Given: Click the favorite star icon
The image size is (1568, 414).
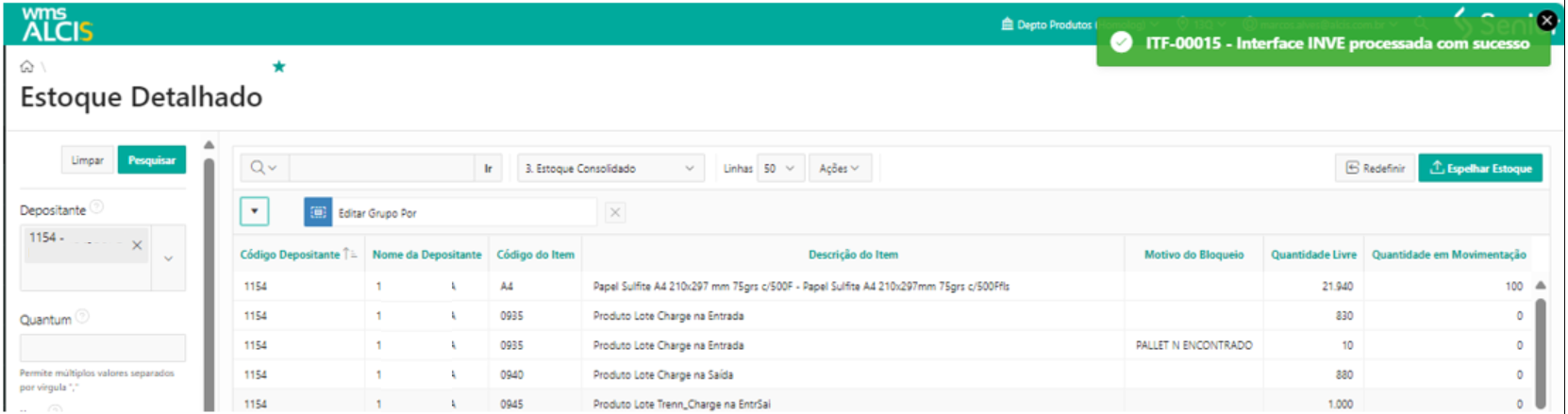Looking at the screenshot, I should (x=278, y=66).
